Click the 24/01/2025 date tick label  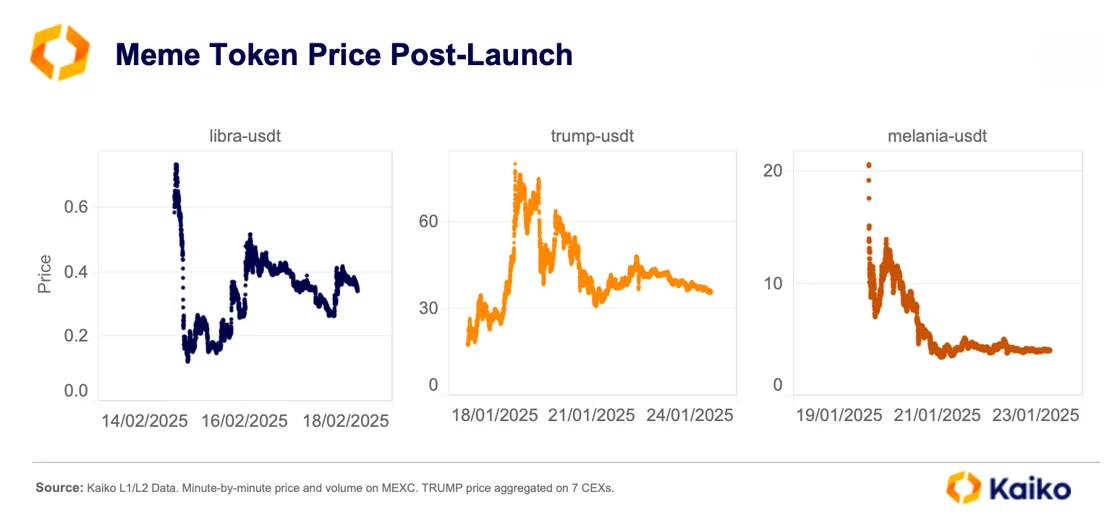(690, 415)
